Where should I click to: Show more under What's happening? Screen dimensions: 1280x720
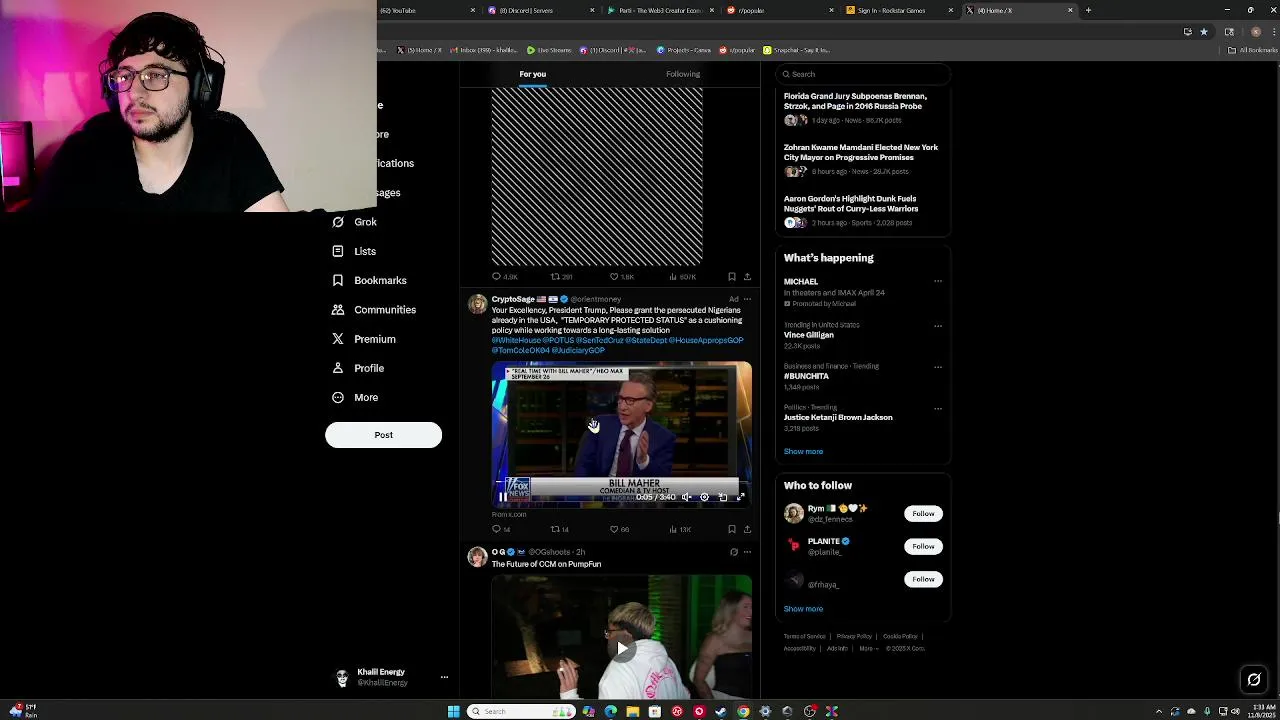[803, 451]
